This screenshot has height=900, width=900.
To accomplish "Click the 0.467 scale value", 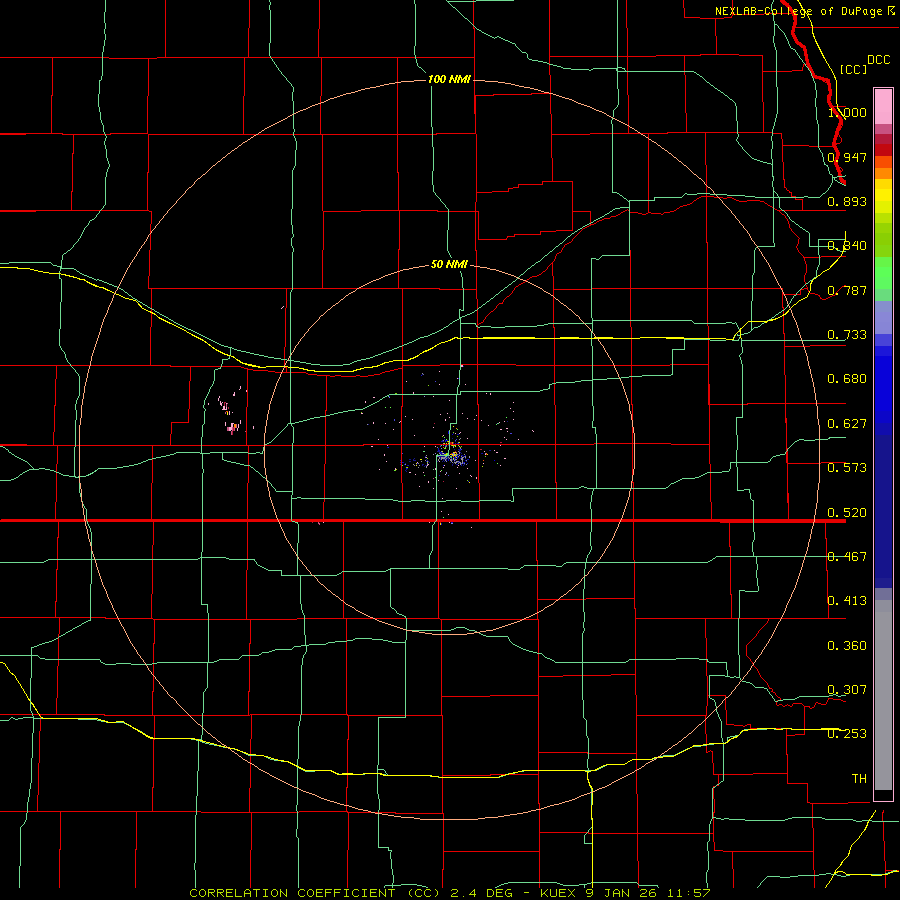I will [x=847, y=557].
